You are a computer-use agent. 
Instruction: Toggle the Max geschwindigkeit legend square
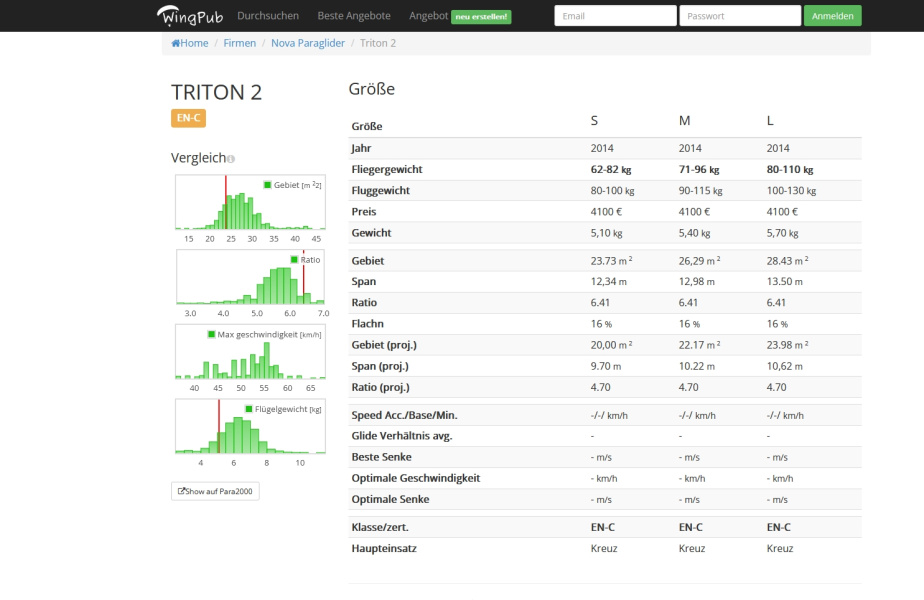[x=212, y=334]
